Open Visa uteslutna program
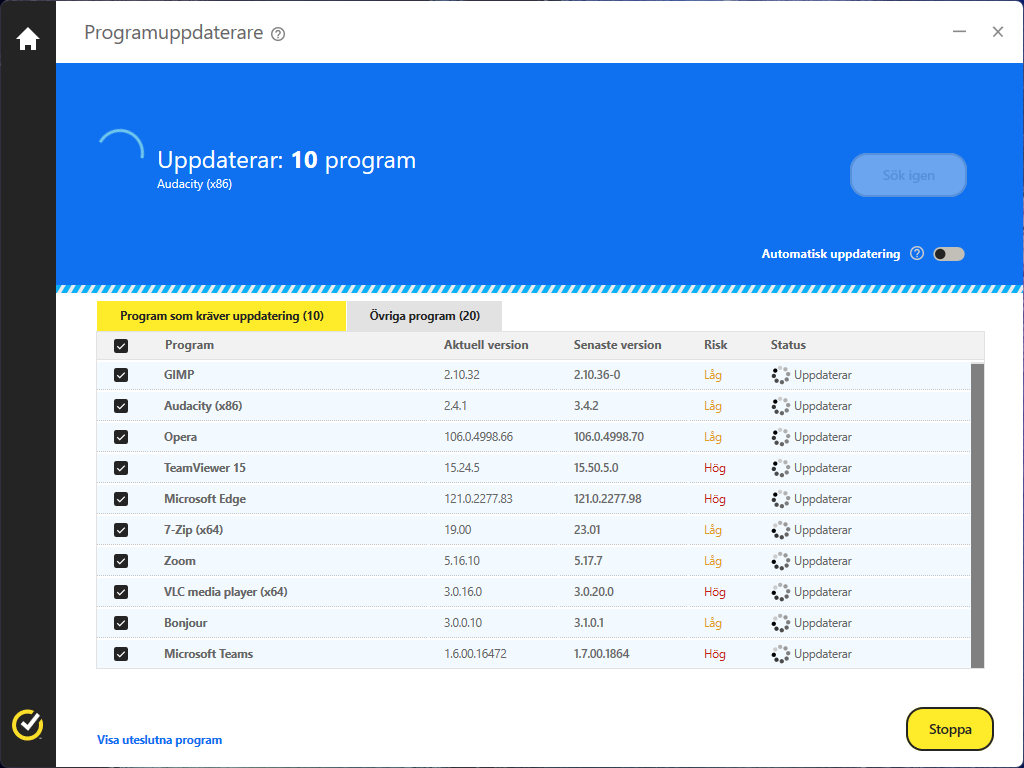Viewport: 1024px width, 768px height. (158, 740)
